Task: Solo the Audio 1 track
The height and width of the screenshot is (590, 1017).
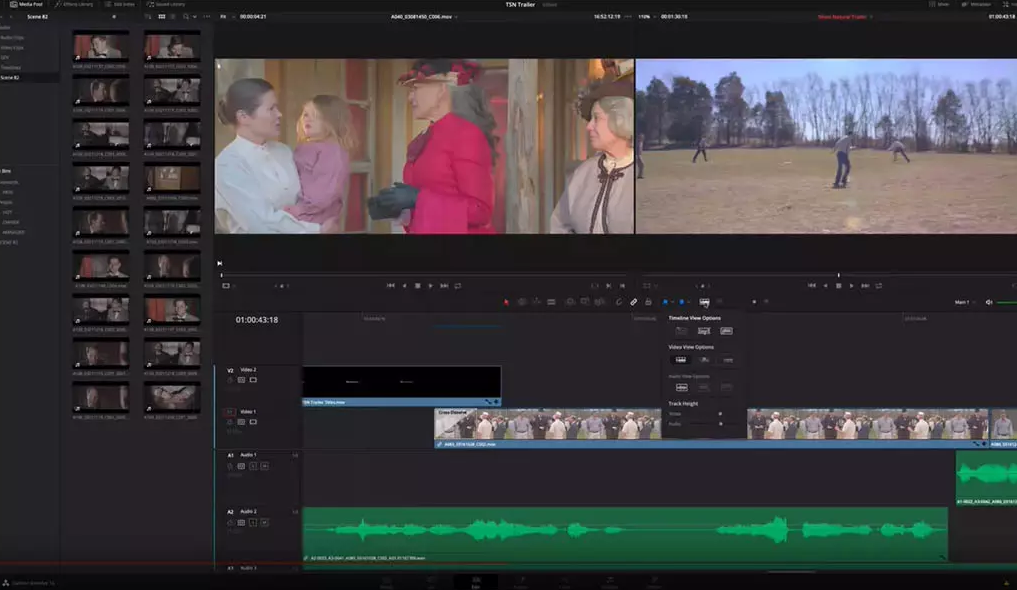Action: click(x=253, y=466)
